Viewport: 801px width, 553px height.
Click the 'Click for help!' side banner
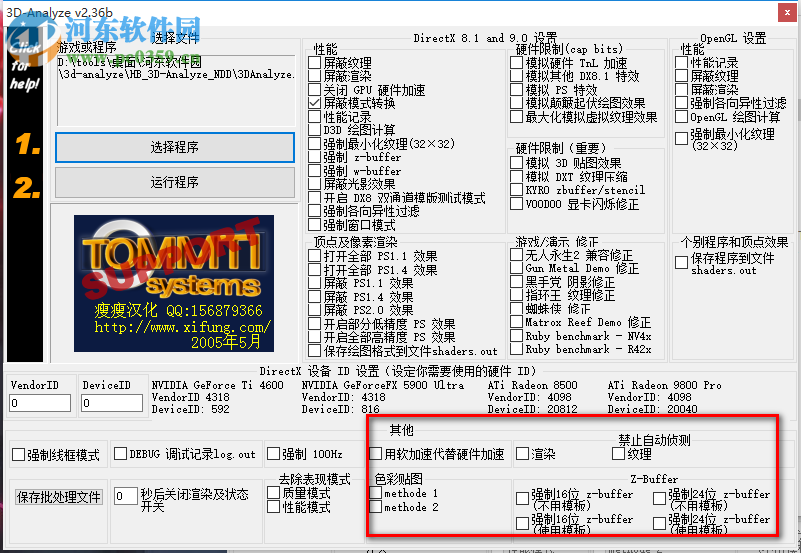click(x=24, y=194)
